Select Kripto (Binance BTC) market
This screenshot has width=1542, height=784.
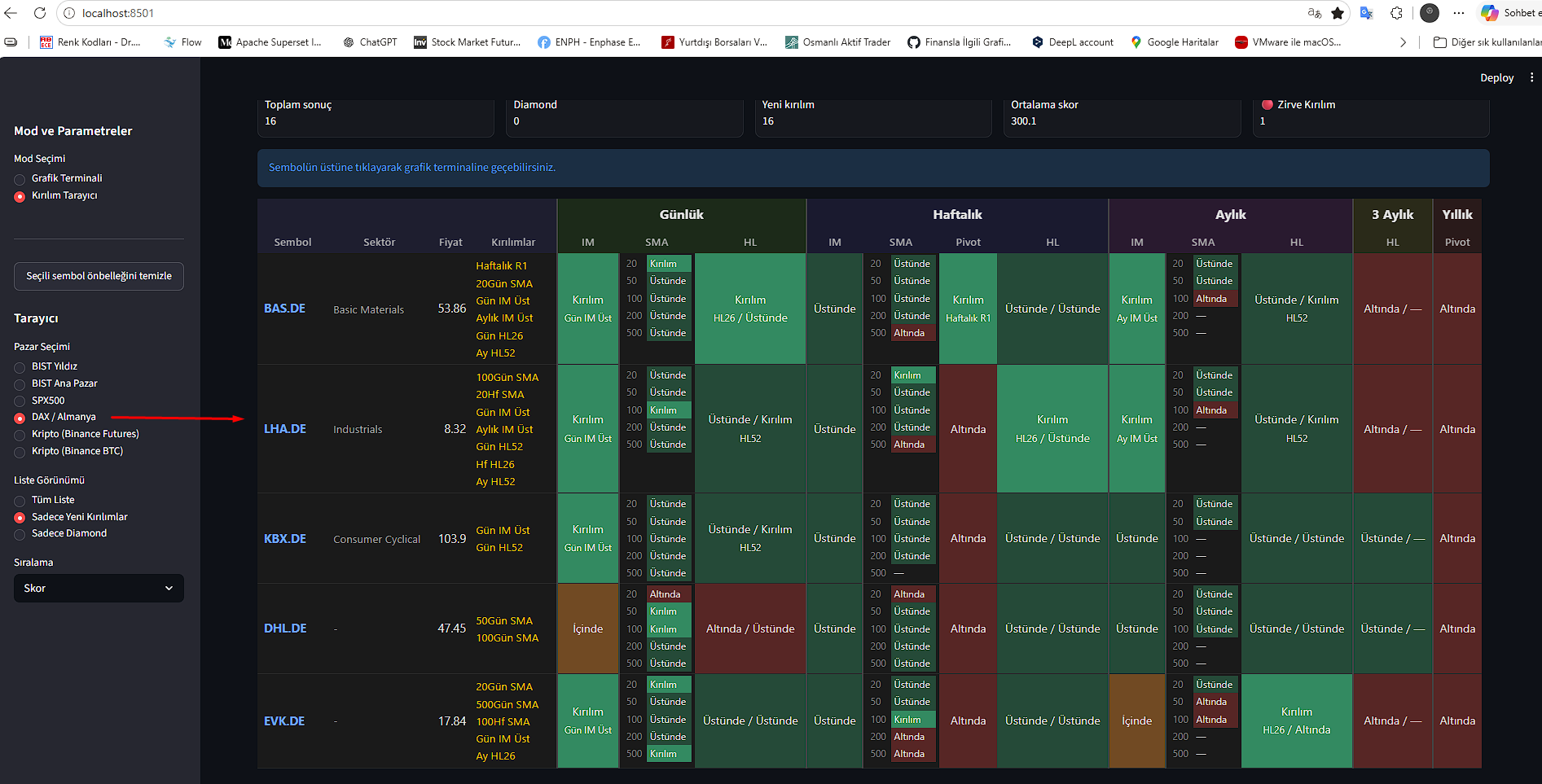click(x=68, y=451)
